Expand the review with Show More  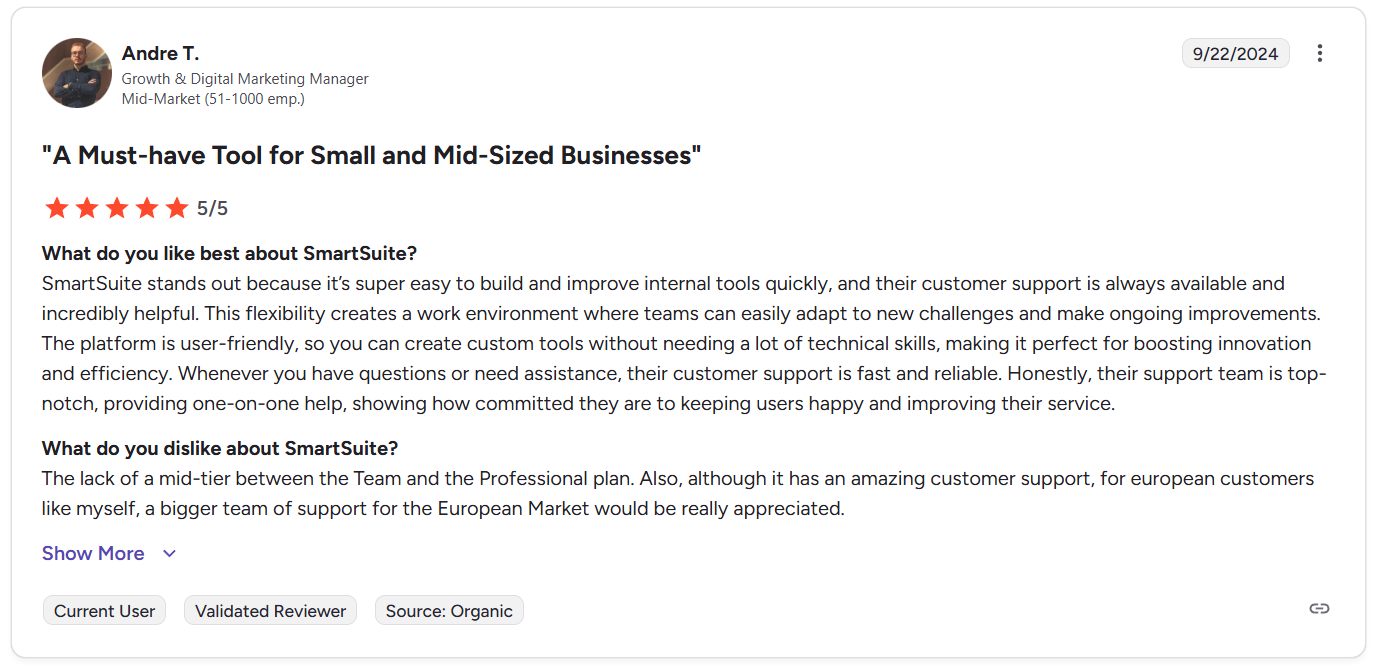click(x=93, y=553)
